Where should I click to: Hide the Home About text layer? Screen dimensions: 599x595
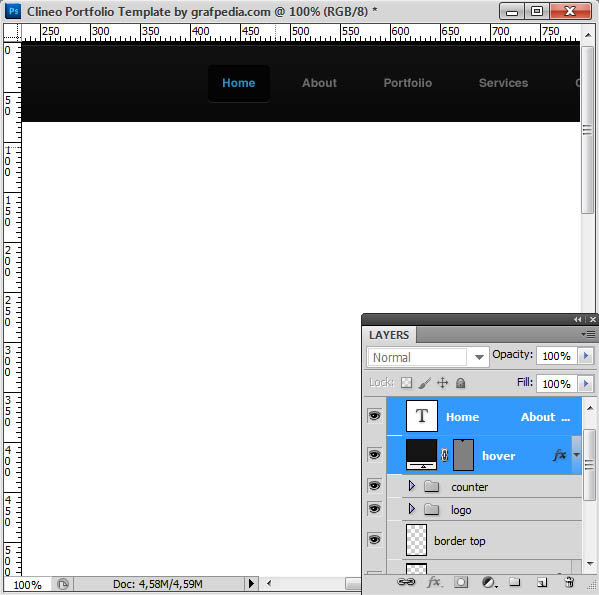[374, 416]
